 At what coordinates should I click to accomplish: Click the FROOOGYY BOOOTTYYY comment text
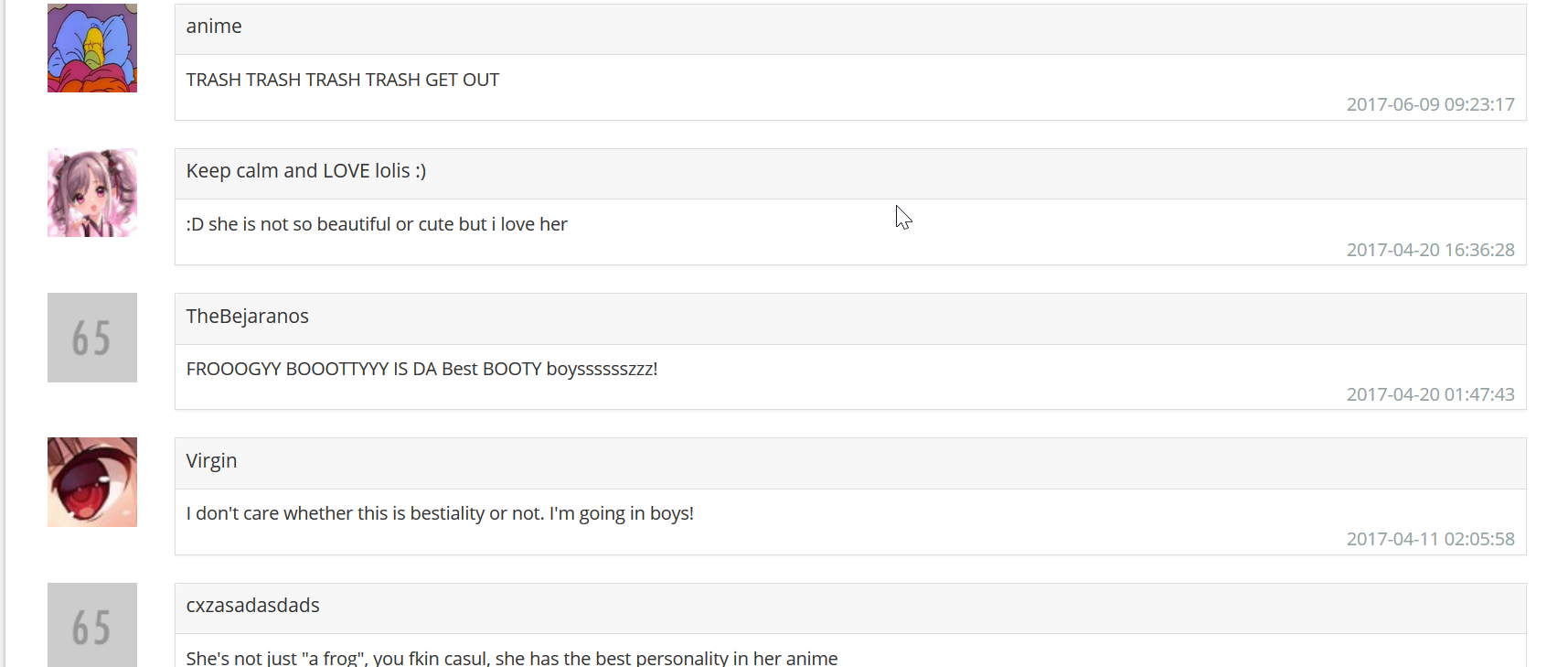pyautogui.click(x=421, y=370)
